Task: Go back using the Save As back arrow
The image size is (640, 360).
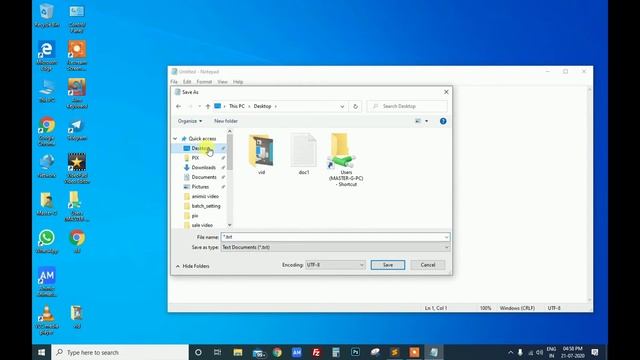Action: 178,106
